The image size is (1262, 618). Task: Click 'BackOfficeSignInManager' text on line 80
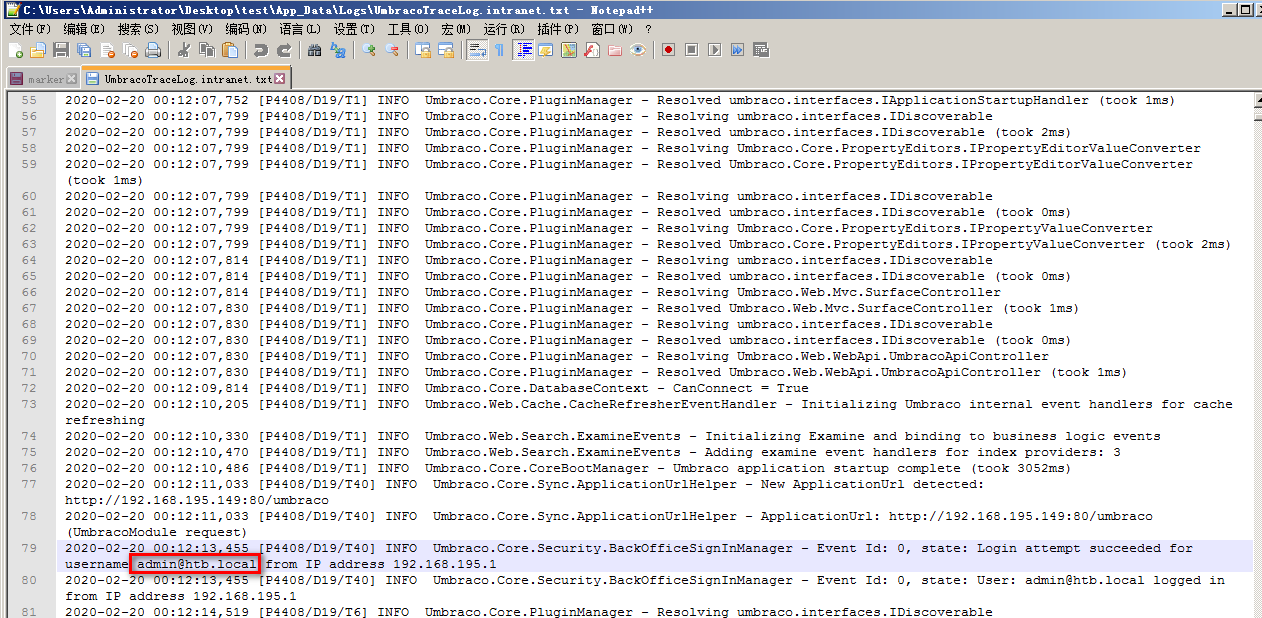point(700,580)
